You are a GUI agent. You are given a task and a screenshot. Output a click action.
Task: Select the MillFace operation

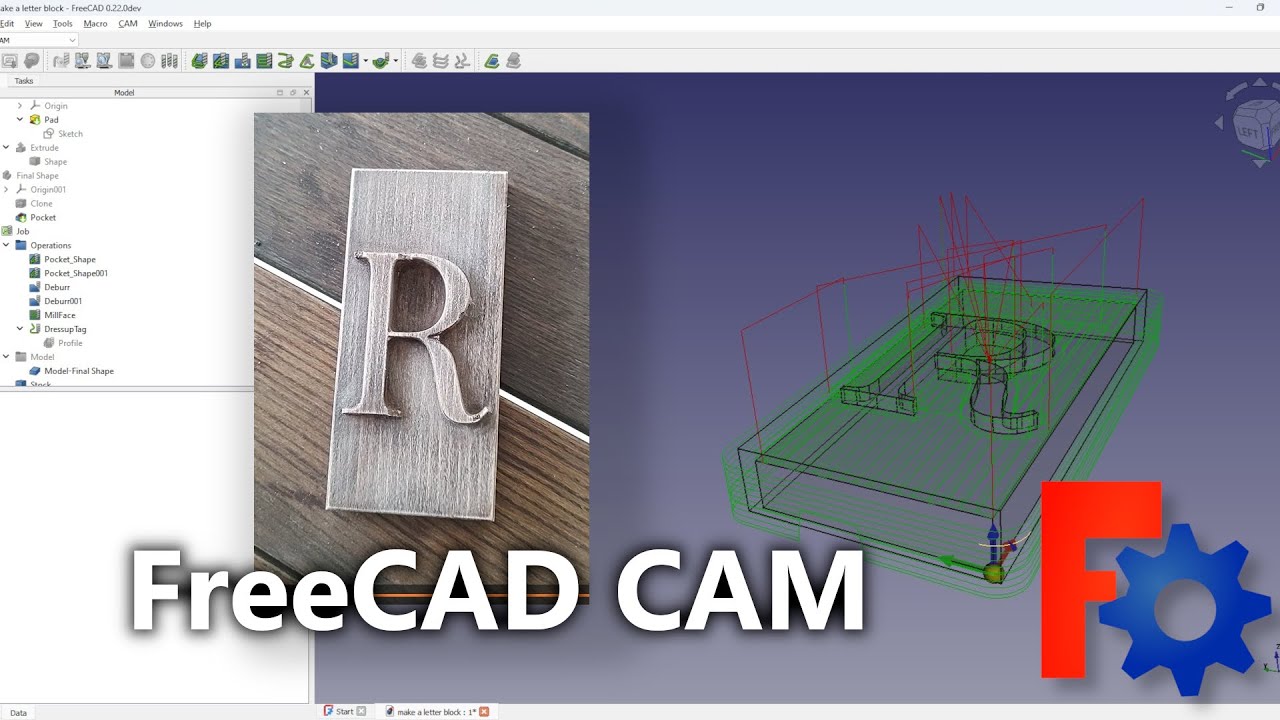(60, 315)
